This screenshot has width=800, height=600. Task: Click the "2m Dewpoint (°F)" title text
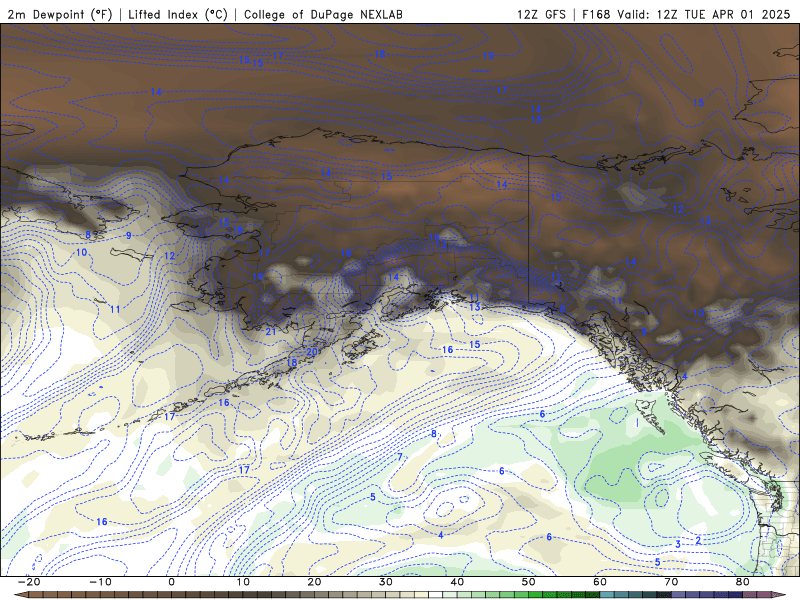(59, 14)
